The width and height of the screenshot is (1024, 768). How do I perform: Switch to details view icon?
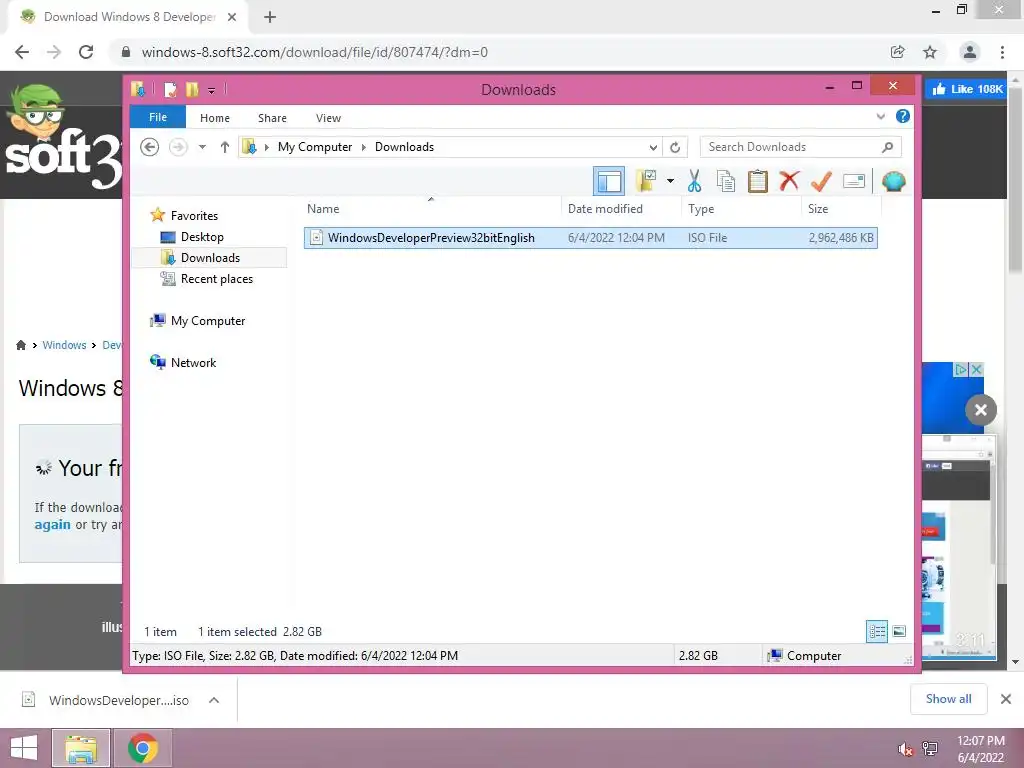tap(877, 632)
